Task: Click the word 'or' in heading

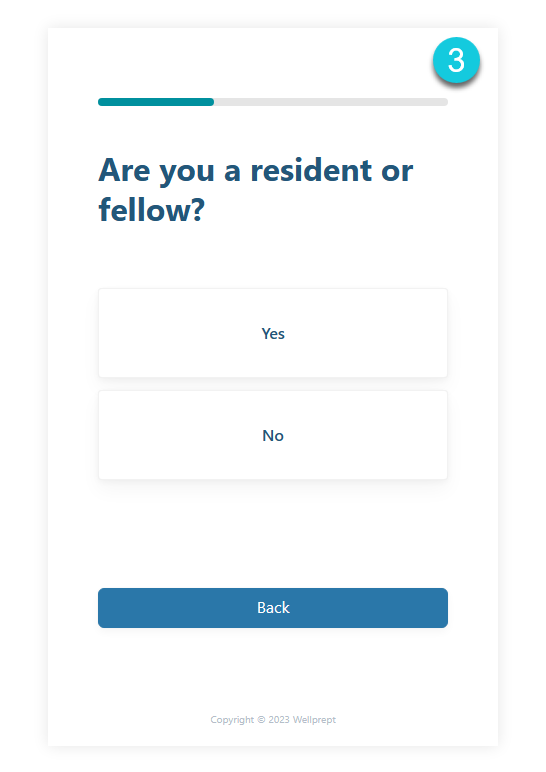Action: pos(397,172)
